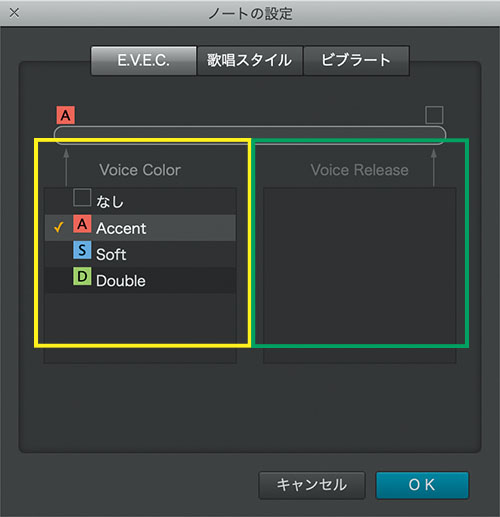This screenshot has width=500, height=517.
Task: Click the red A marker above the note bar
Action: pyautogui.click(x=66, y=115)
